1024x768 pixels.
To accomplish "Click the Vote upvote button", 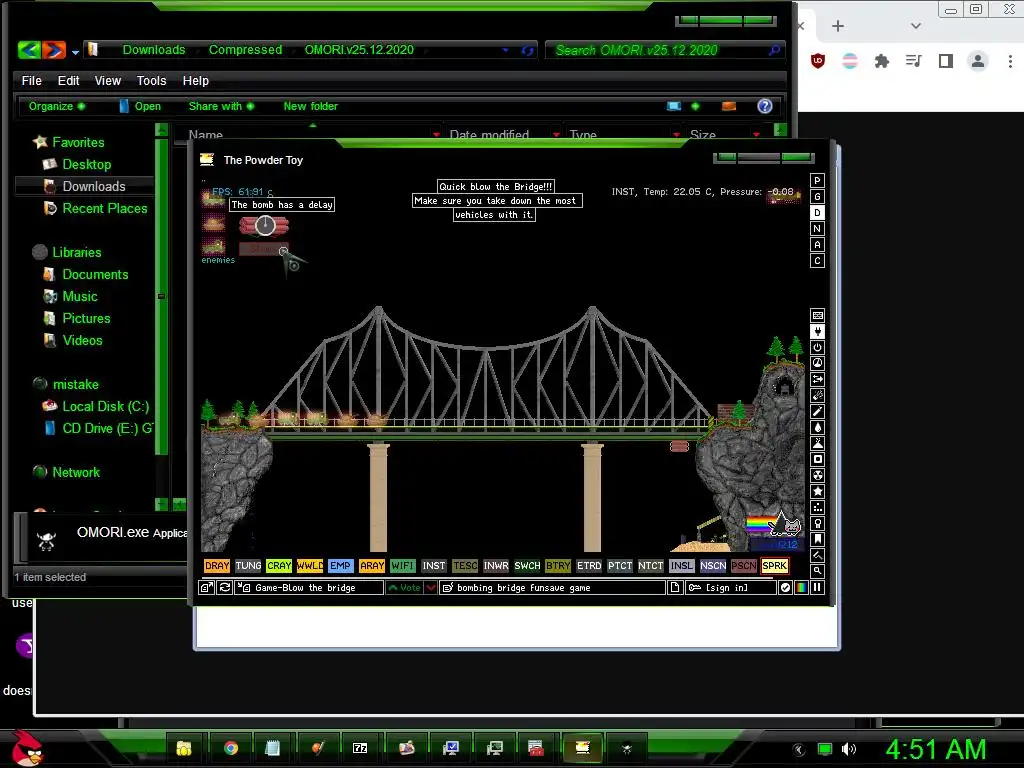I will point(404,588).
